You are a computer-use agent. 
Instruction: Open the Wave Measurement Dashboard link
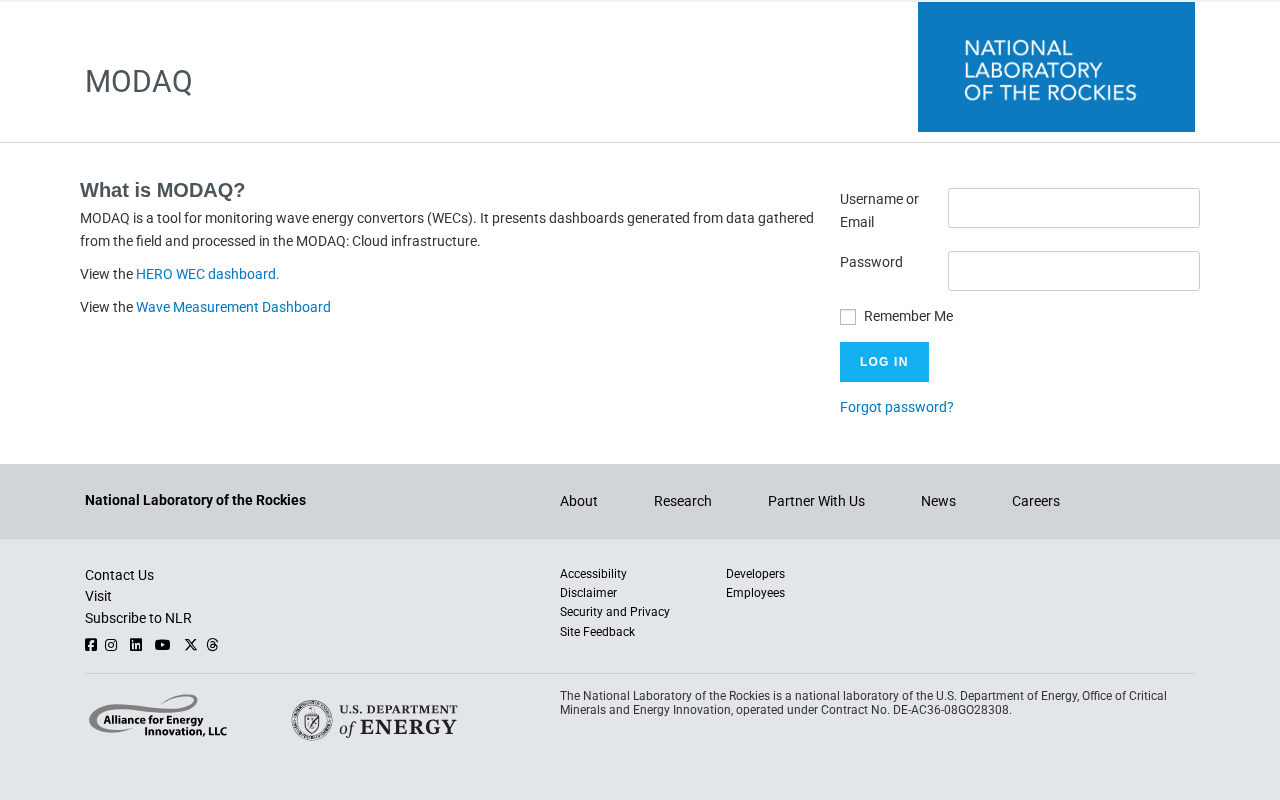[x=233, y=307]
